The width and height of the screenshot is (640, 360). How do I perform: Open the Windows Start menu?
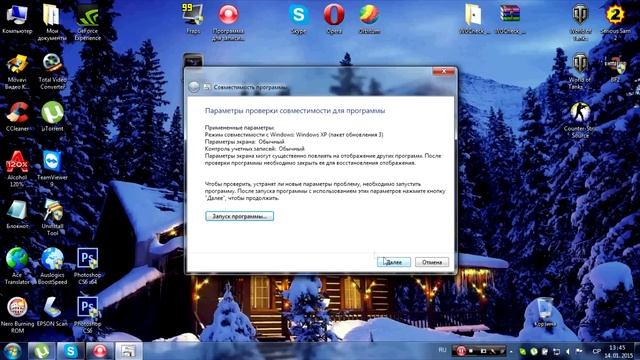13,351
